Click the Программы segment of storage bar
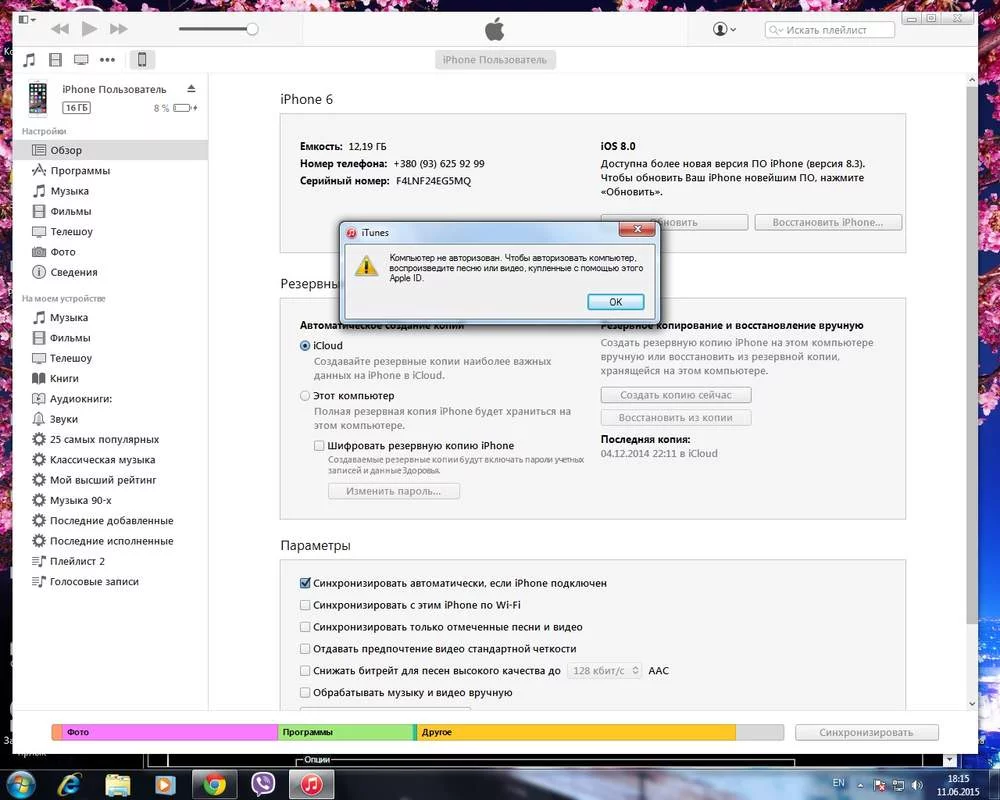This screenshot has height=800, width=1000. [x=346, y=732]
